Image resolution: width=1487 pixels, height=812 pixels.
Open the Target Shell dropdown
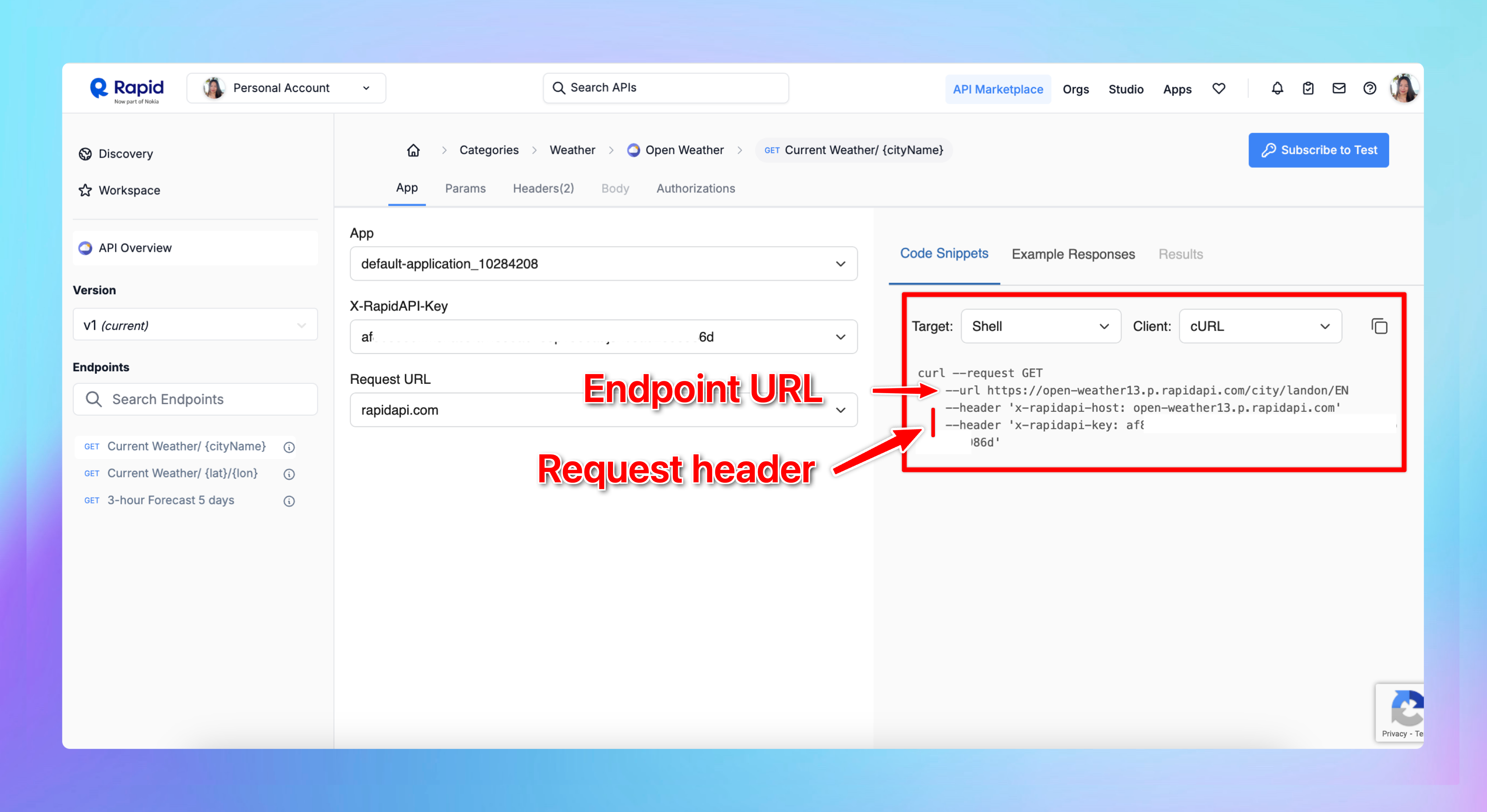(x=1040, y=326)
